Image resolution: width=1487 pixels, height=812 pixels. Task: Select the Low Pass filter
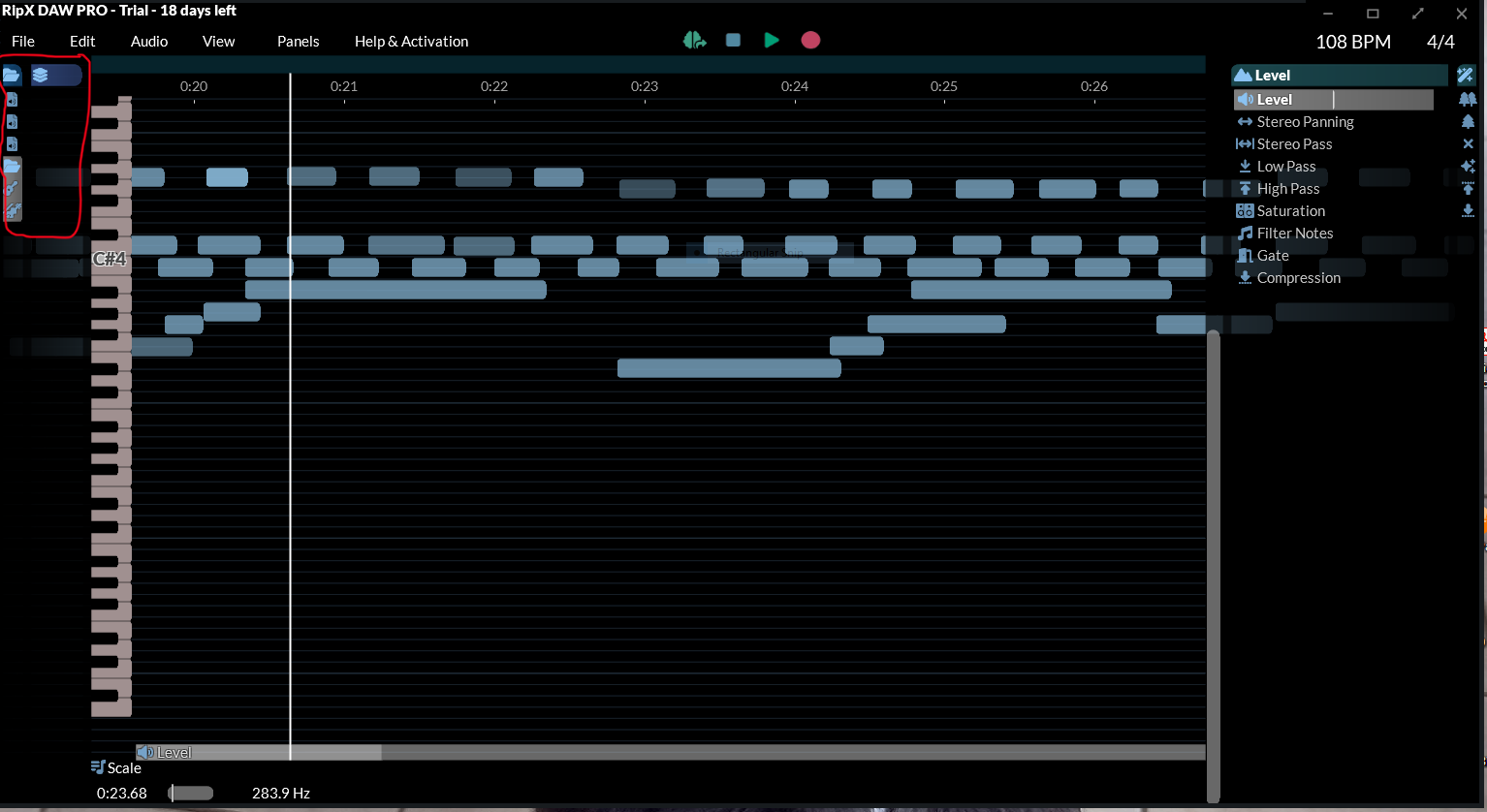click(x=1277, y=167)
